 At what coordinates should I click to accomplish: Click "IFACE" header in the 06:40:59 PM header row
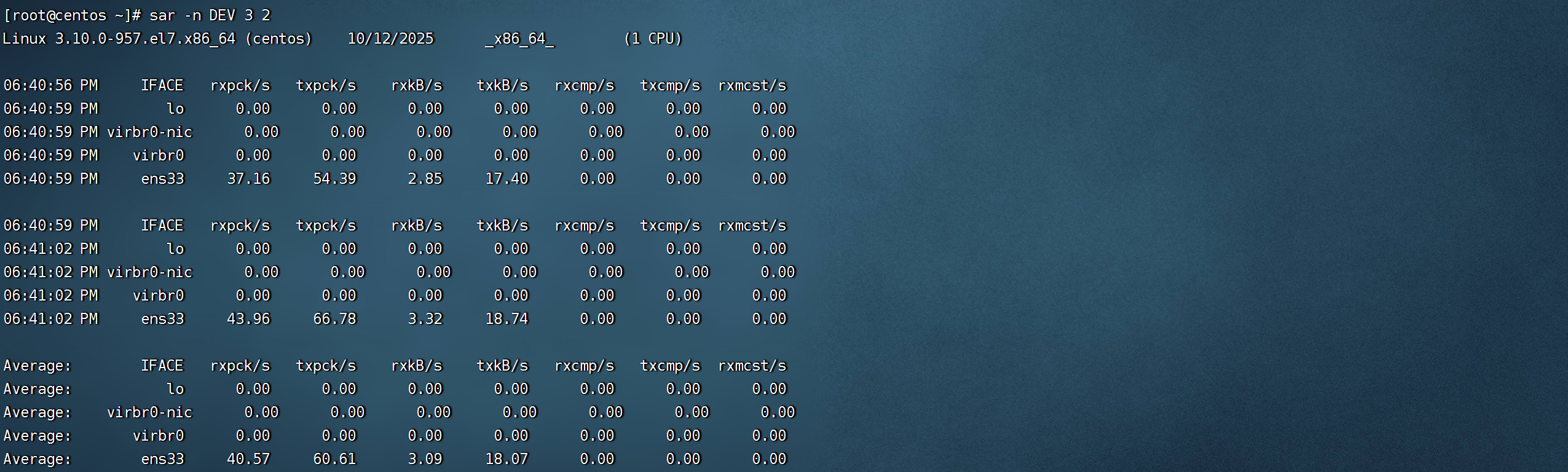pyautogui.click(x=162, y=226)
